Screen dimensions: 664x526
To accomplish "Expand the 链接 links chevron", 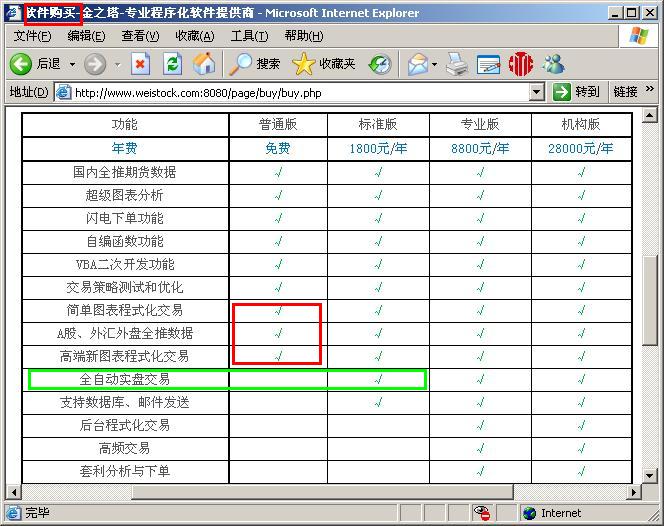I will [x=650, y=89].
